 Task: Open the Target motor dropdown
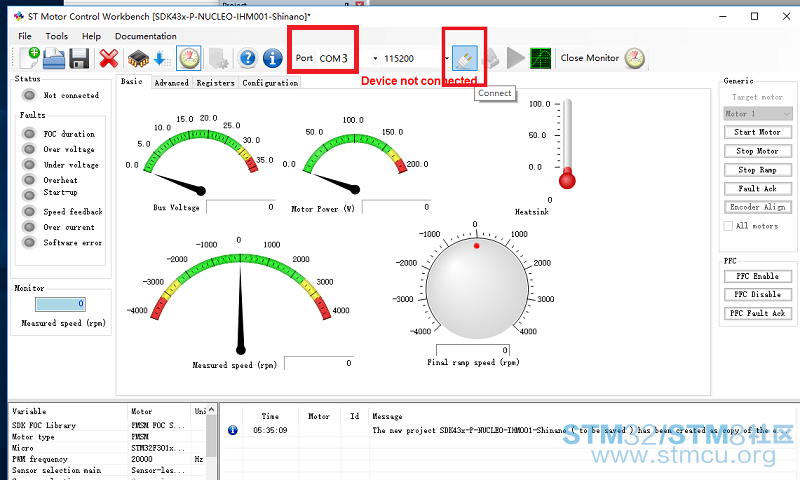758,114
